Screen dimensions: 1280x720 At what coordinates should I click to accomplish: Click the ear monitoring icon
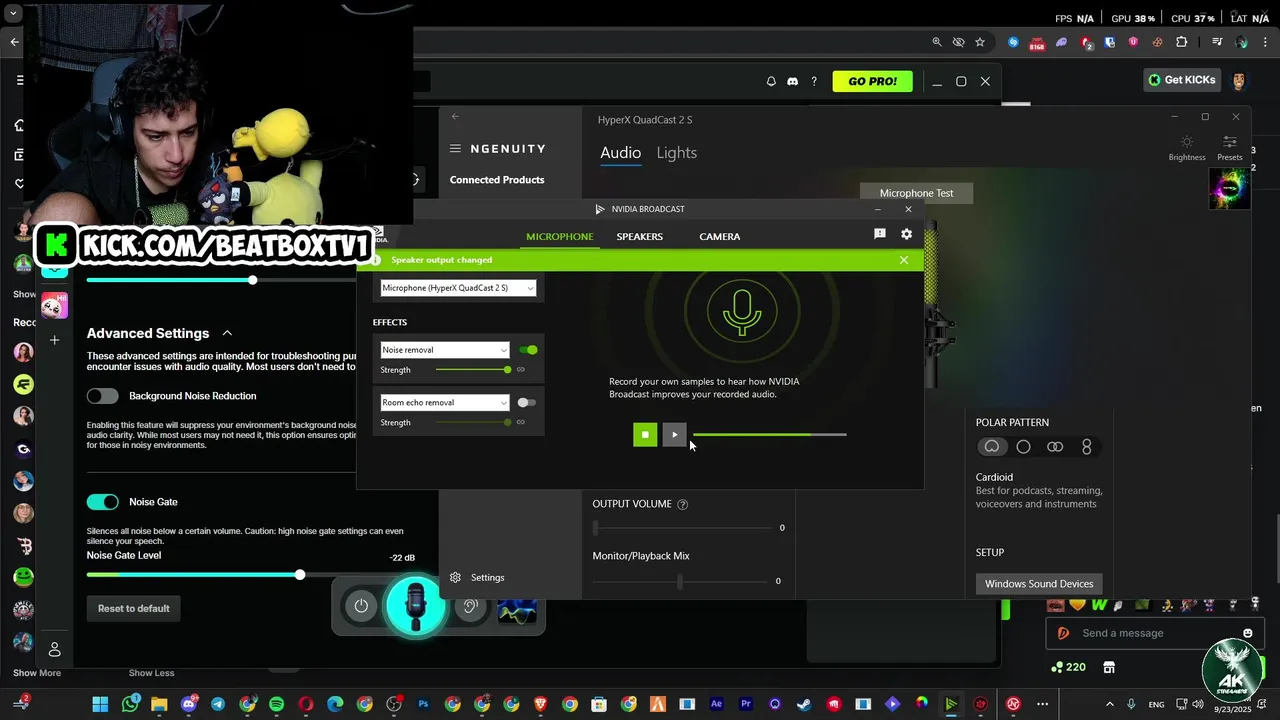point(470,605)
